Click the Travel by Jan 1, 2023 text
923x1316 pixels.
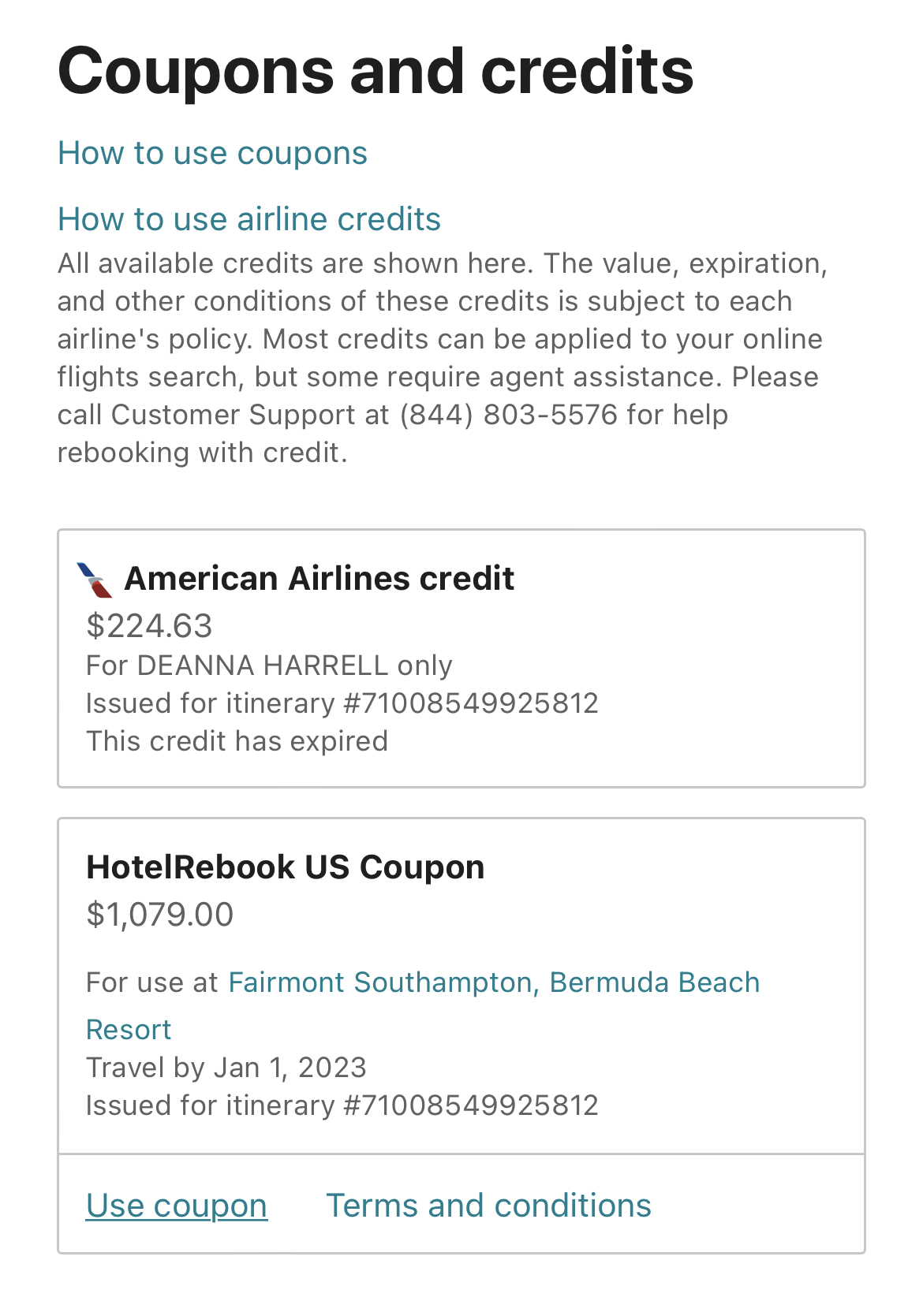pyautogui.click(x=226, y=1067)
